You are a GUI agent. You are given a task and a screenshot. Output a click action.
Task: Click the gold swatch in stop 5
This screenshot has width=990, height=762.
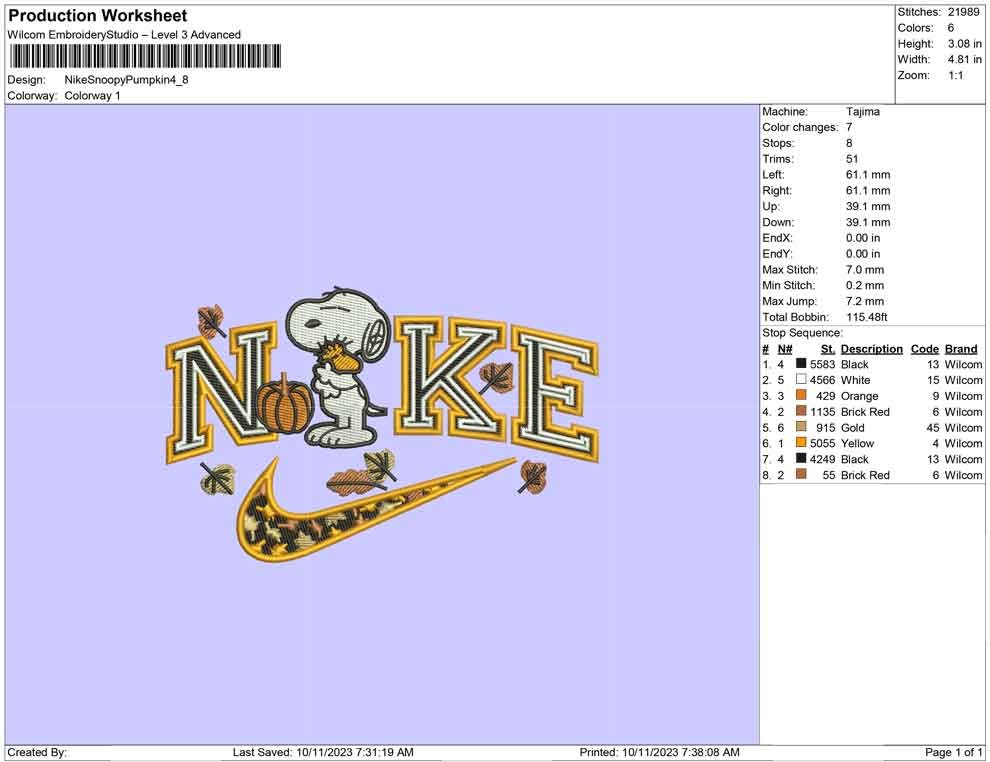pos(801,428)
